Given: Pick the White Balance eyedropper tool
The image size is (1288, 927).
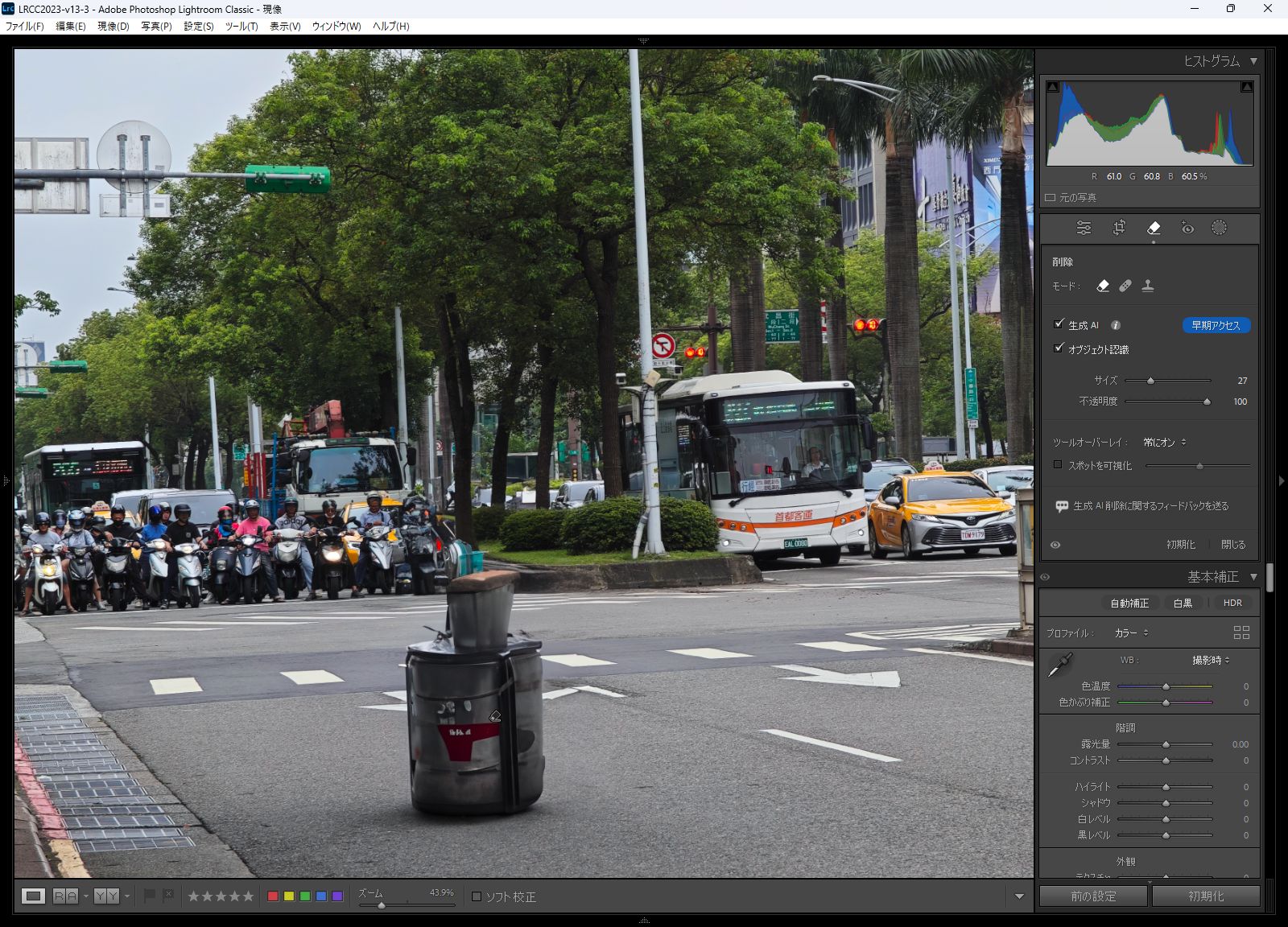Looking at the screenshot, I should coord(1059,665).
